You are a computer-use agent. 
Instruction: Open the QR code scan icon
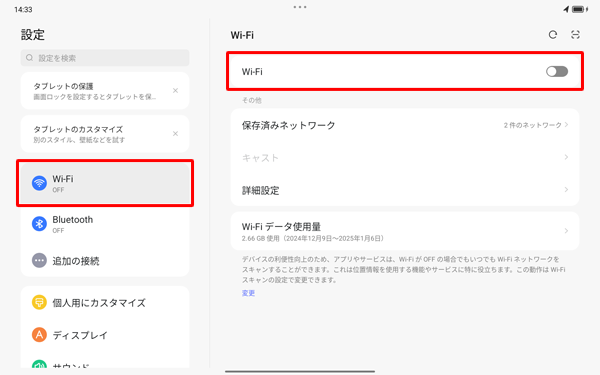click(576, 35)
